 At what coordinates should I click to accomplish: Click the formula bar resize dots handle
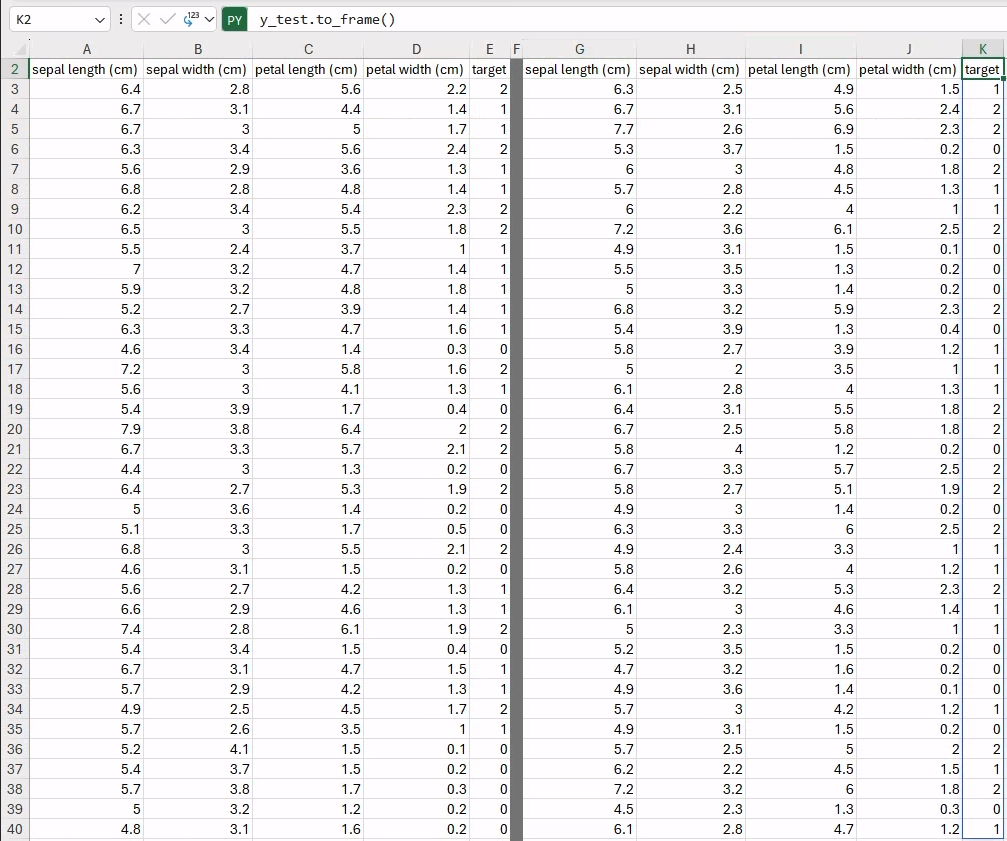pyautogui.click(x=121, y=20)
